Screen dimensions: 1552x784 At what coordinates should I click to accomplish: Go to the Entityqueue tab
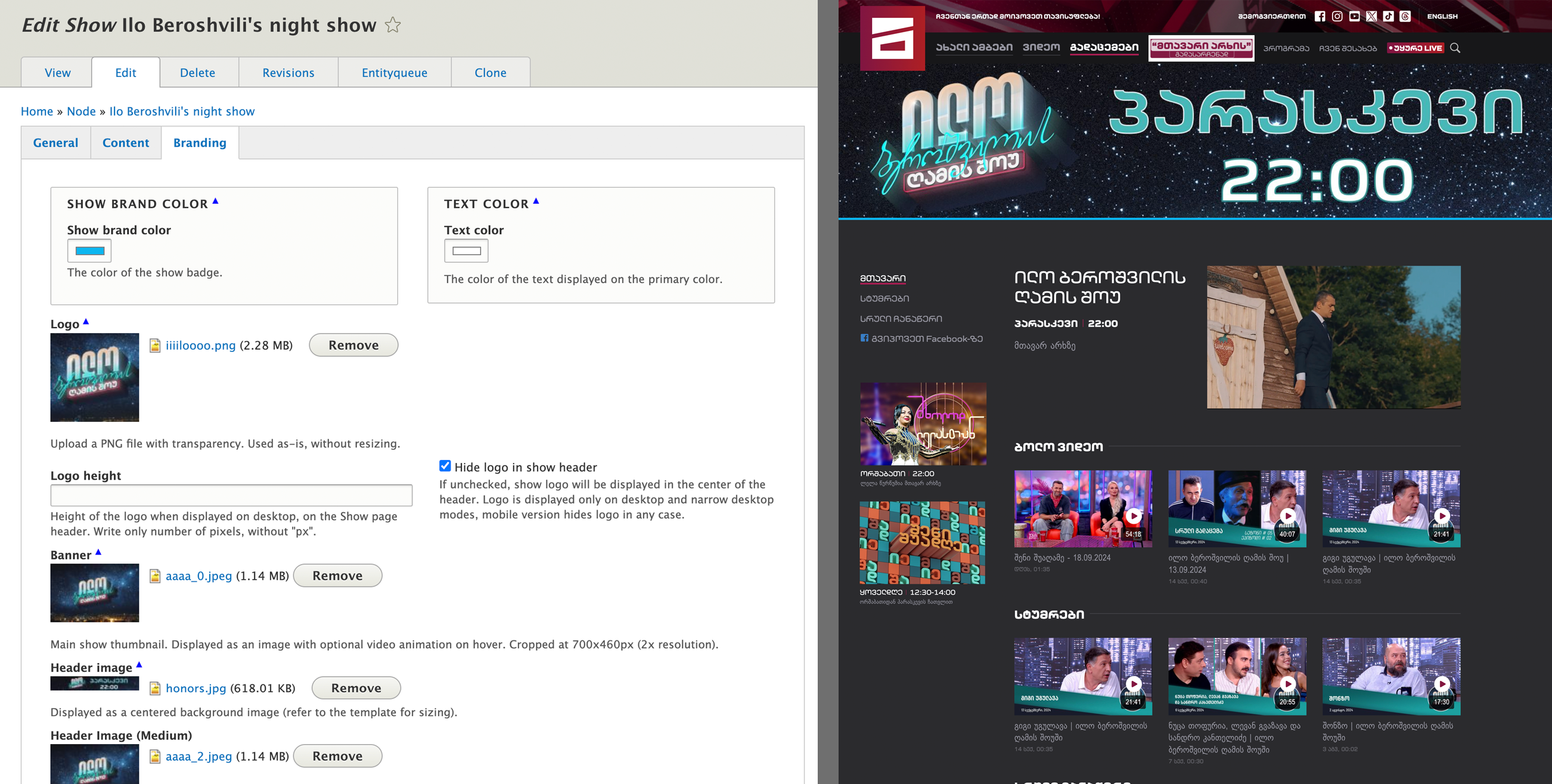(394, 72)
